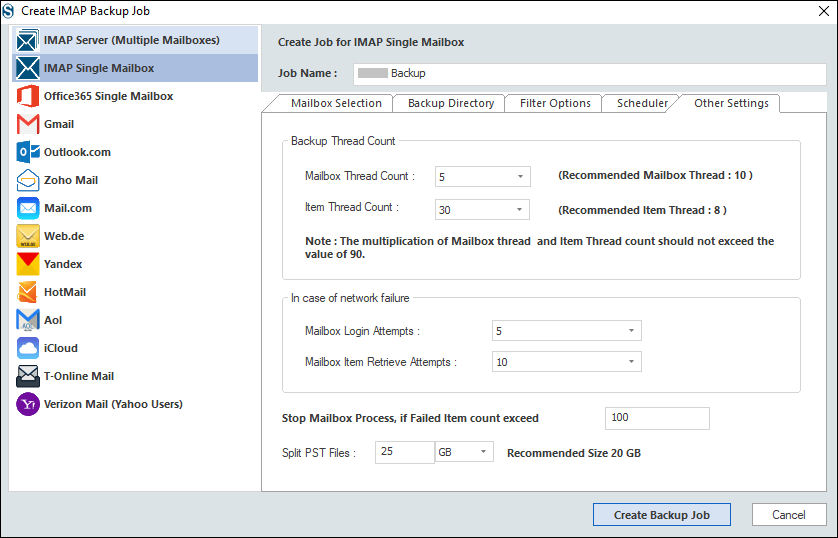
Task: Click the Cancel button
Action: click(x=789, y=514)
